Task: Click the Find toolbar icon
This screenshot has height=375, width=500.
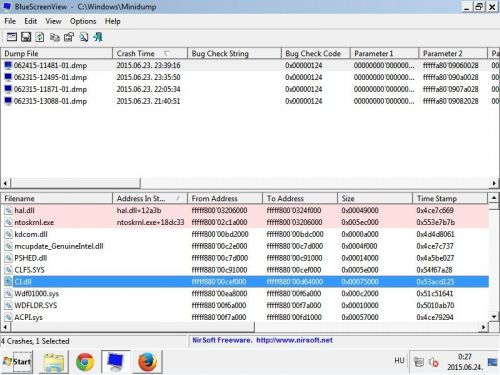Action: [x=84, y=37]
